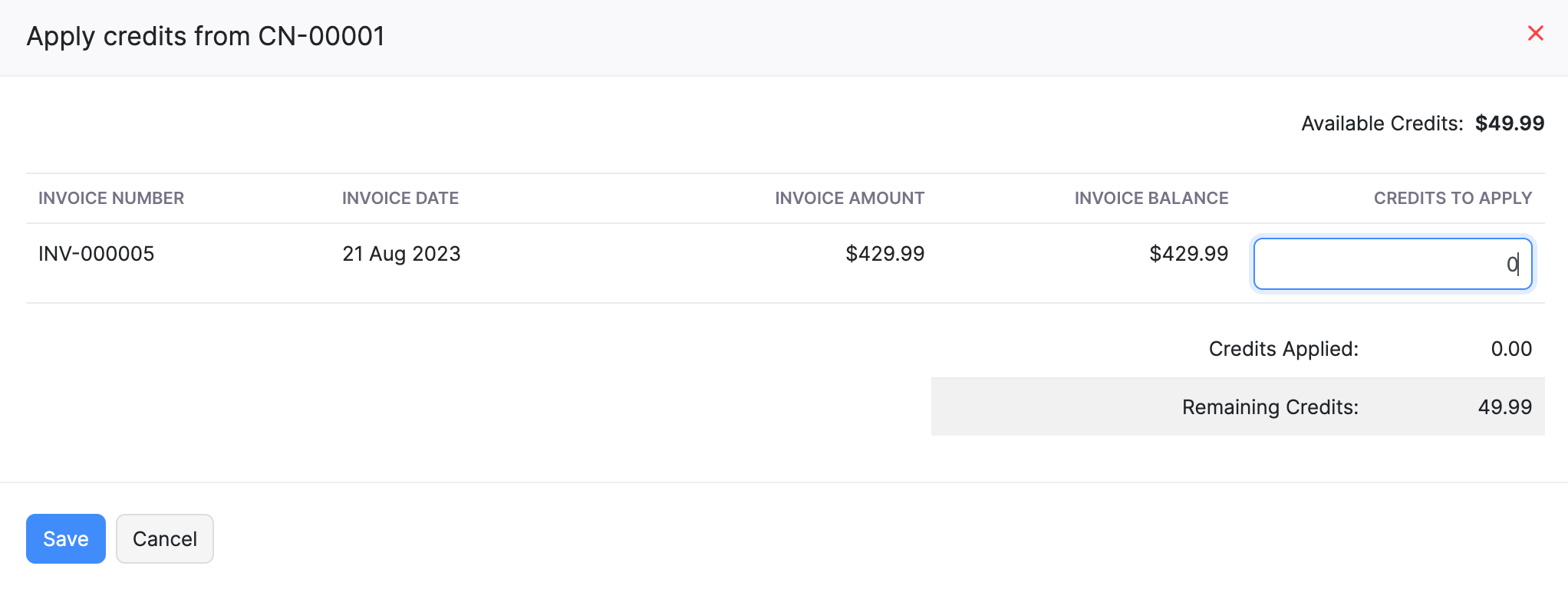Click the invoice amount $429.99
Image resolution: width=1568 pixels, height=589 pixels.
point(884,253)
